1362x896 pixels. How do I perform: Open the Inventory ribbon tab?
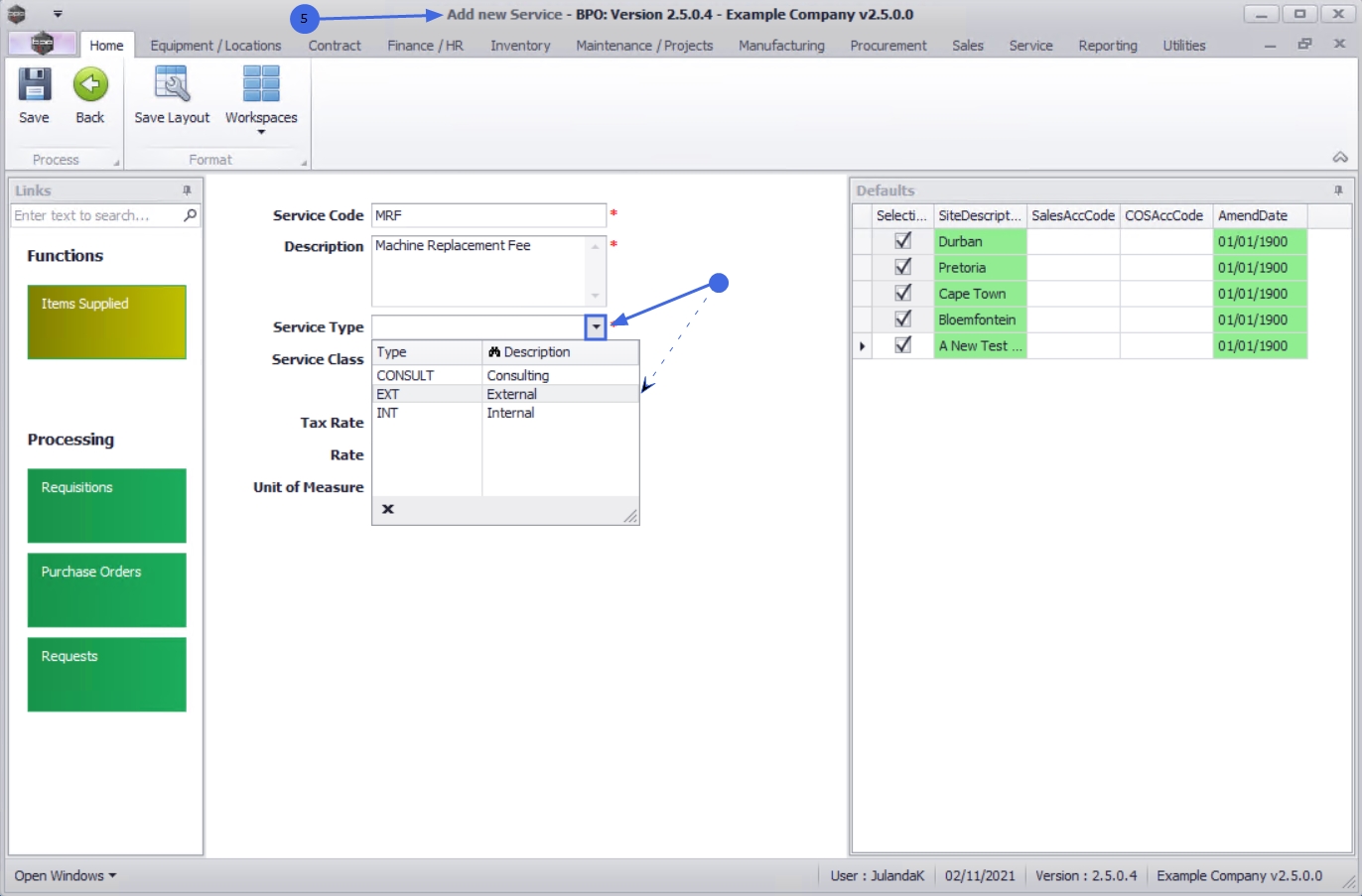(520, 46)
